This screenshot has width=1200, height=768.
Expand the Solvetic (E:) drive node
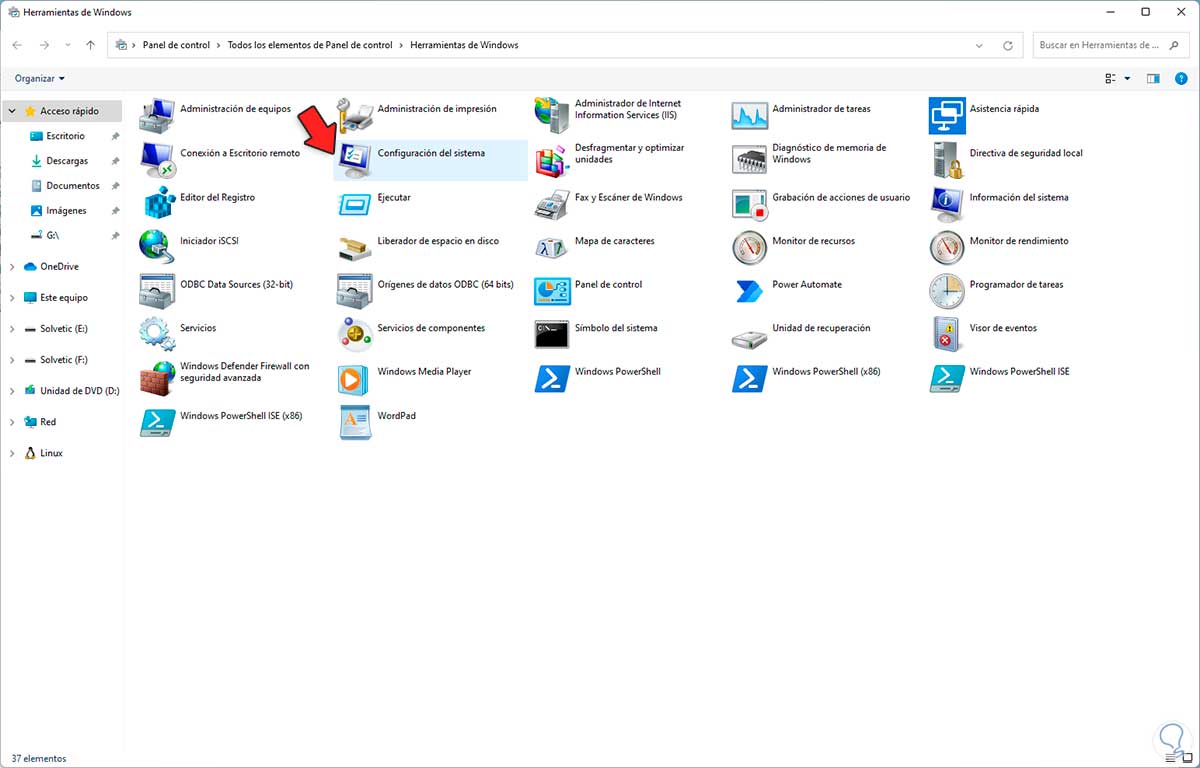pos(12,329)
